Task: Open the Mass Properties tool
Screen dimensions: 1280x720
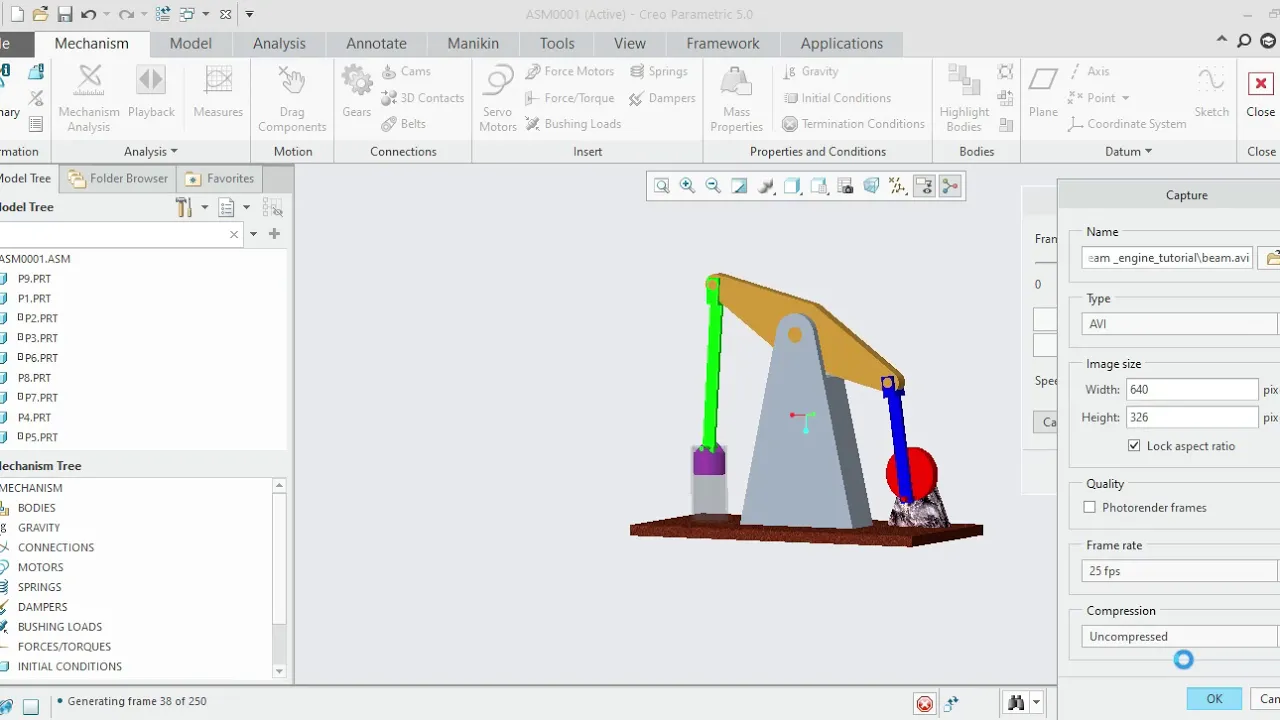Action: tap(737, 98)
